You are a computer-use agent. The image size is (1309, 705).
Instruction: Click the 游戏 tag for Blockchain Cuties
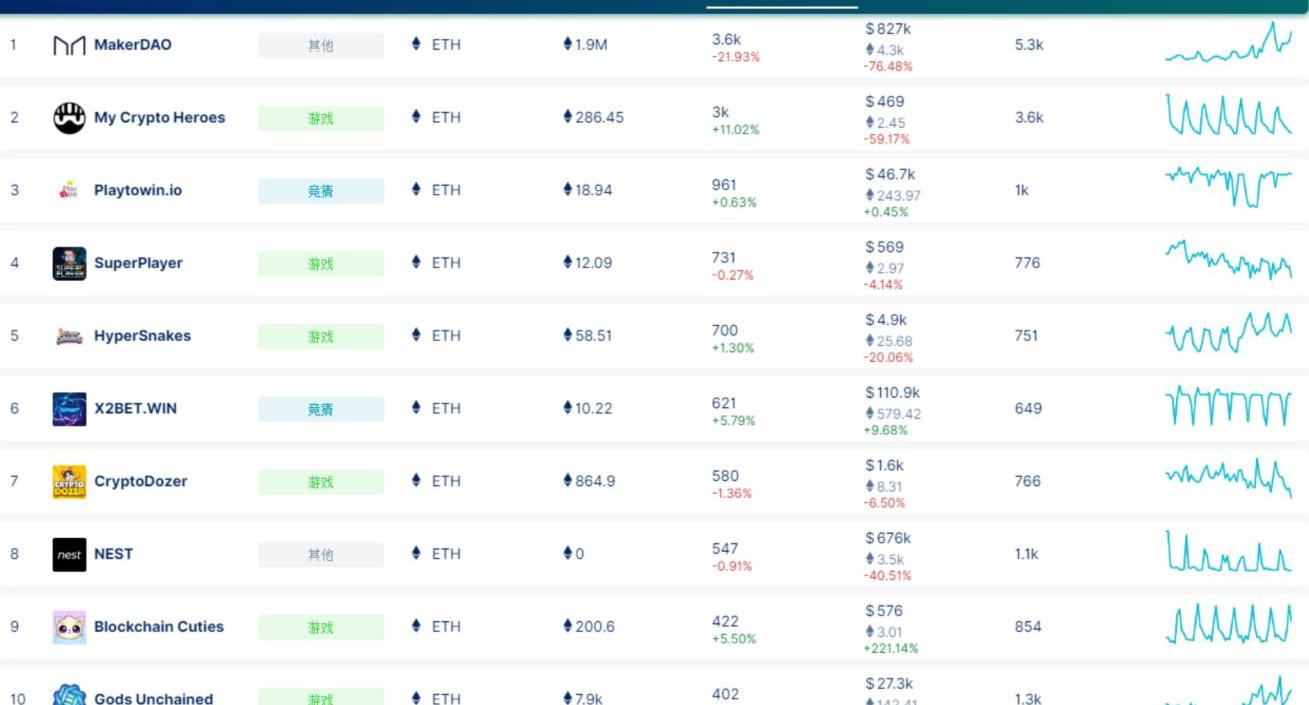tap(321, 628)
